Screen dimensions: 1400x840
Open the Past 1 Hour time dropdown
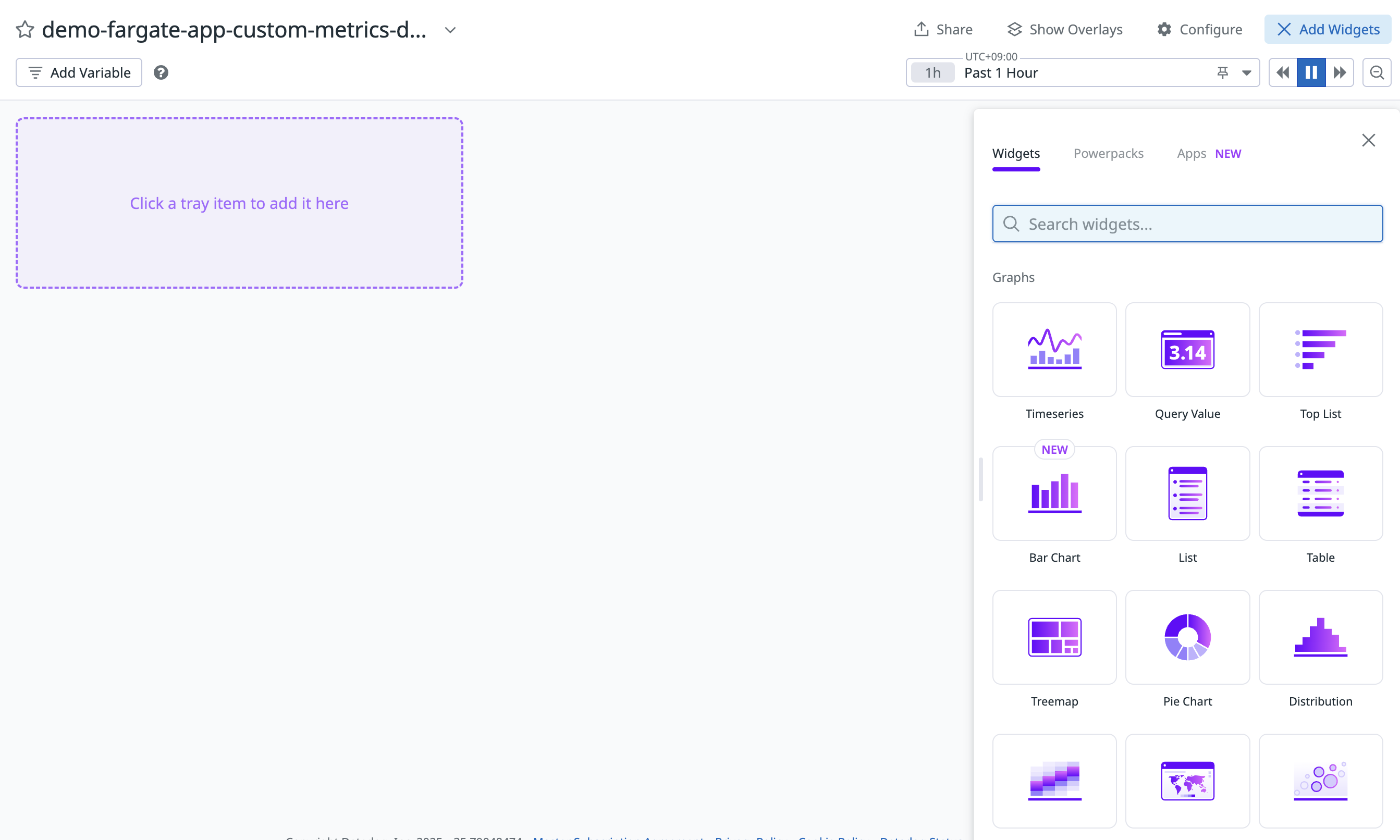coord(1246,72)
